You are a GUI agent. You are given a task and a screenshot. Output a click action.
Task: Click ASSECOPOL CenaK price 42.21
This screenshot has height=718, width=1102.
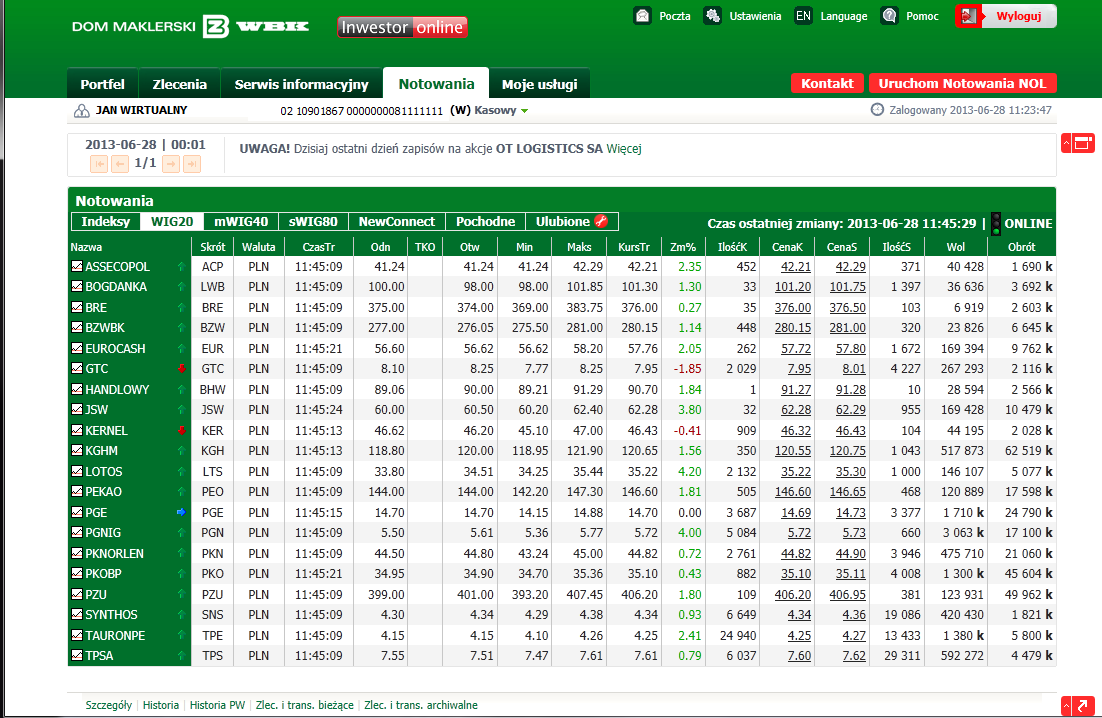(796, 267)
